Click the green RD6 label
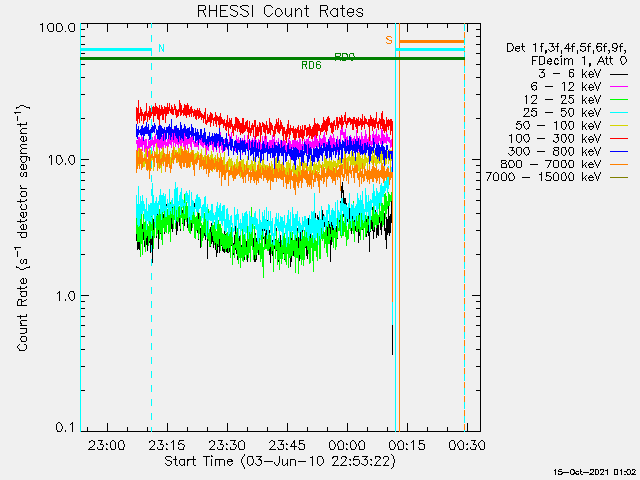This screenshot has width=640, height=480. coord(312,65)
